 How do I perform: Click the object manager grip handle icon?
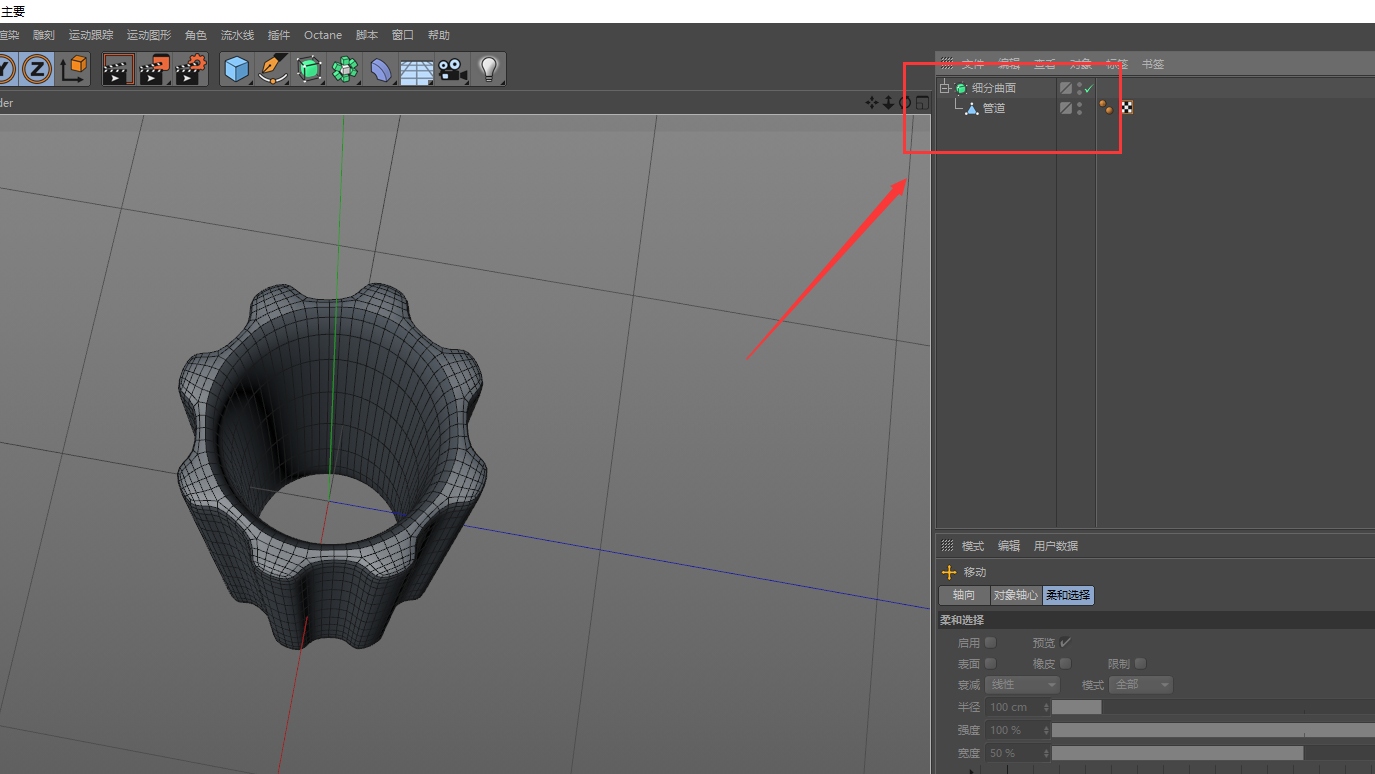pos(947,64)
